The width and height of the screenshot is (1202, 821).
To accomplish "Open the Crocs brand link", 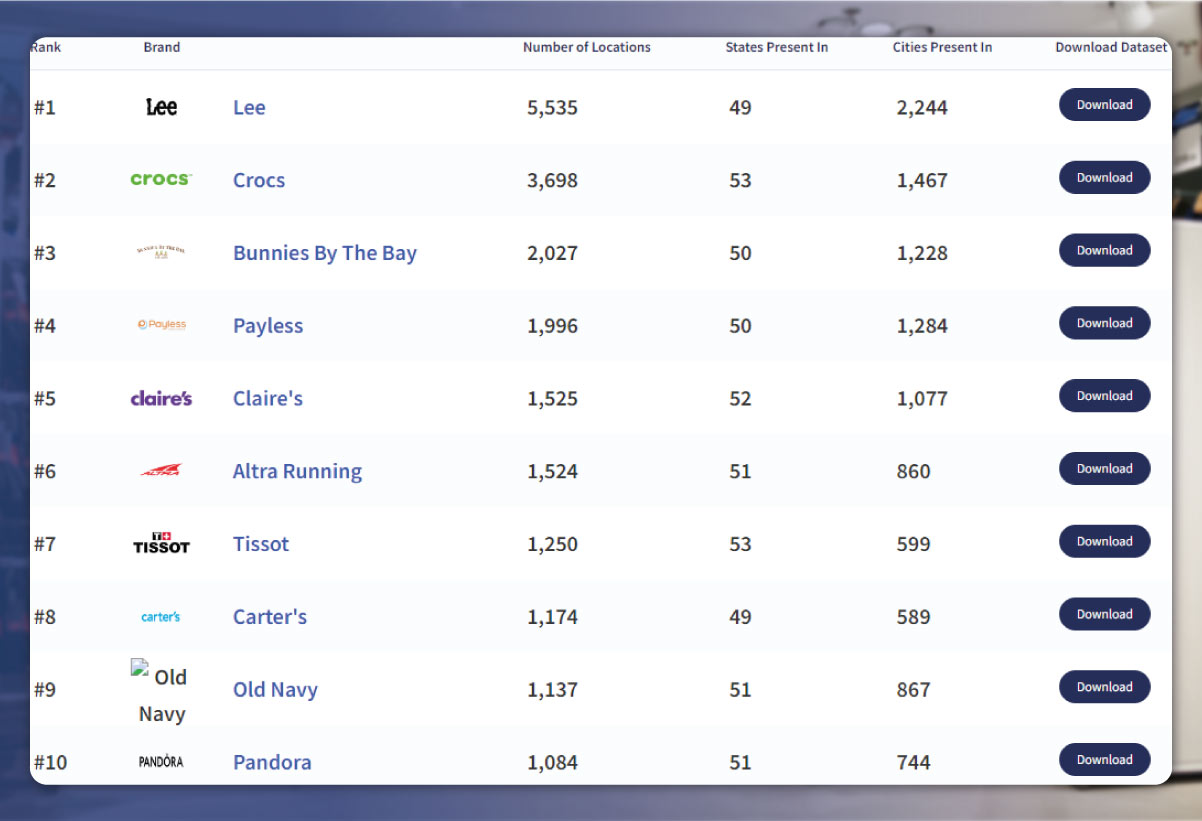I will click(259, 180).
